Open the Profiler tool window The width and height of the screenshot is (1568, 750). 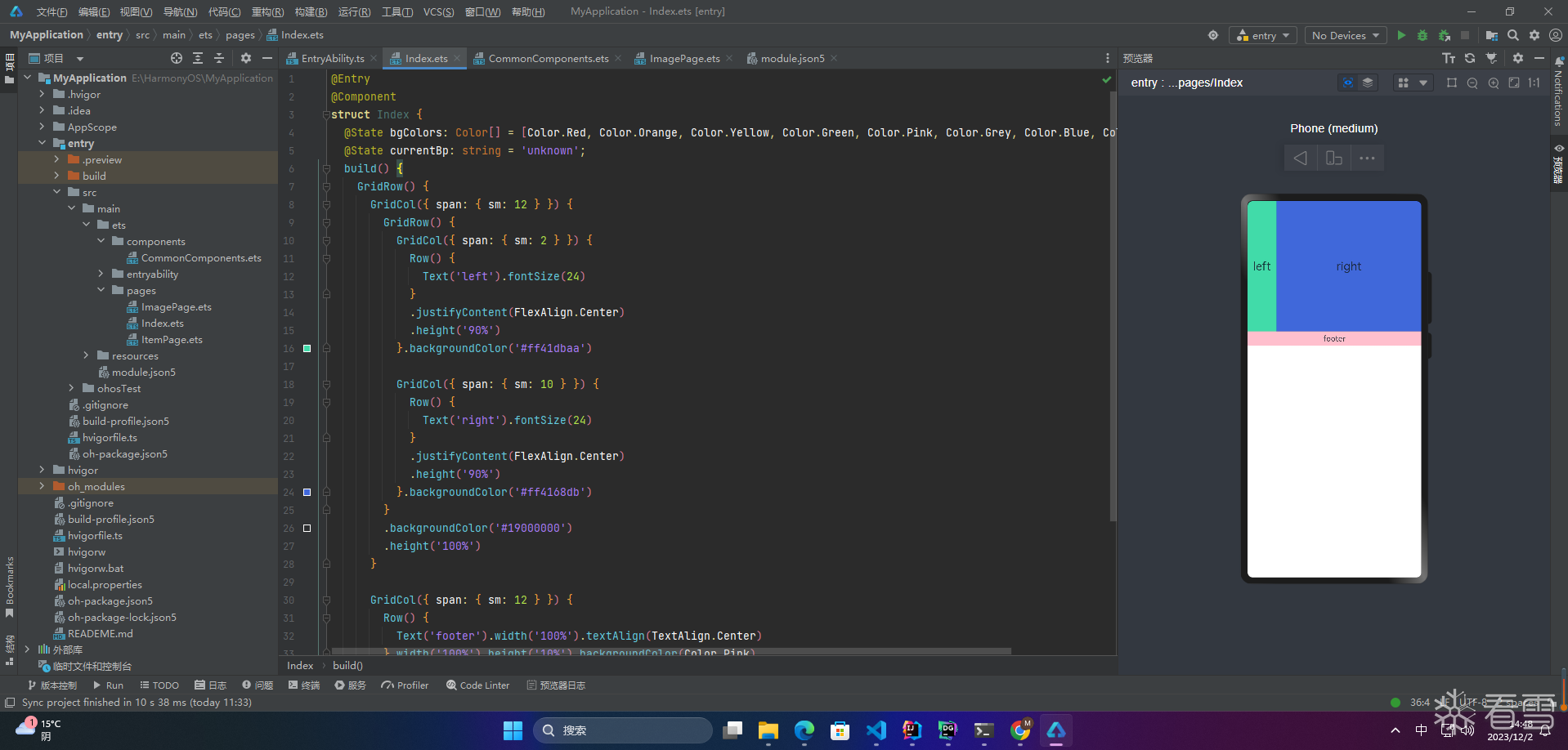pos(405,685)
